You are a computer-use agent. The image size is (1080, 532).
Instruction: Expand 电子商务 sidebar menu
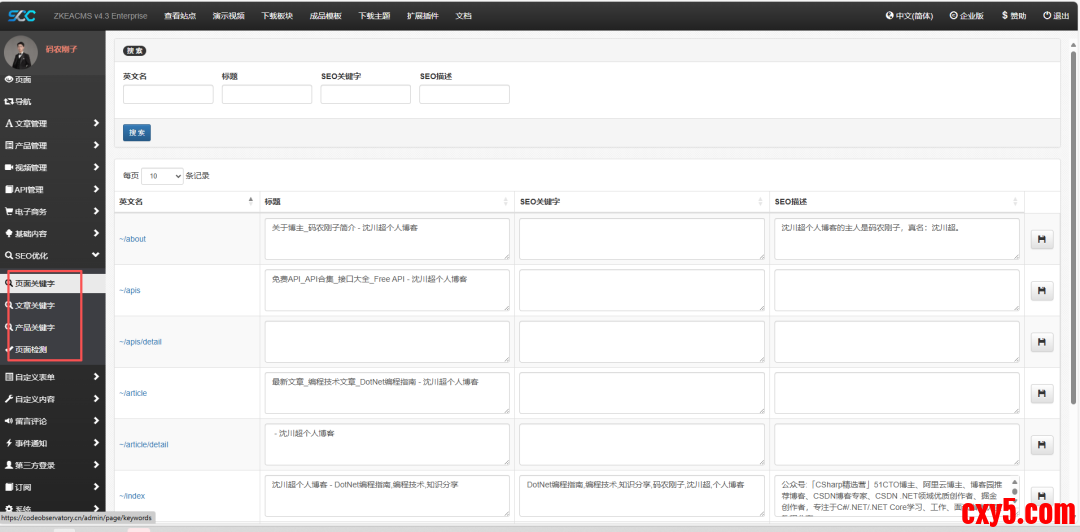tap(50, 212)
